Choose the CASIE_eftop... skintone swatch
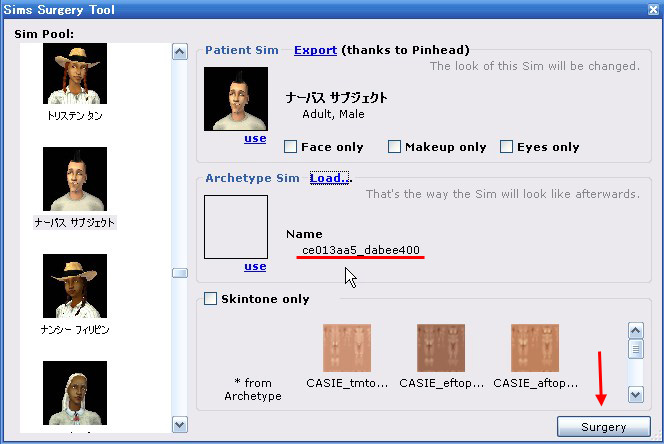This screenshot has height=444, width=664. (x=441, y=348)
